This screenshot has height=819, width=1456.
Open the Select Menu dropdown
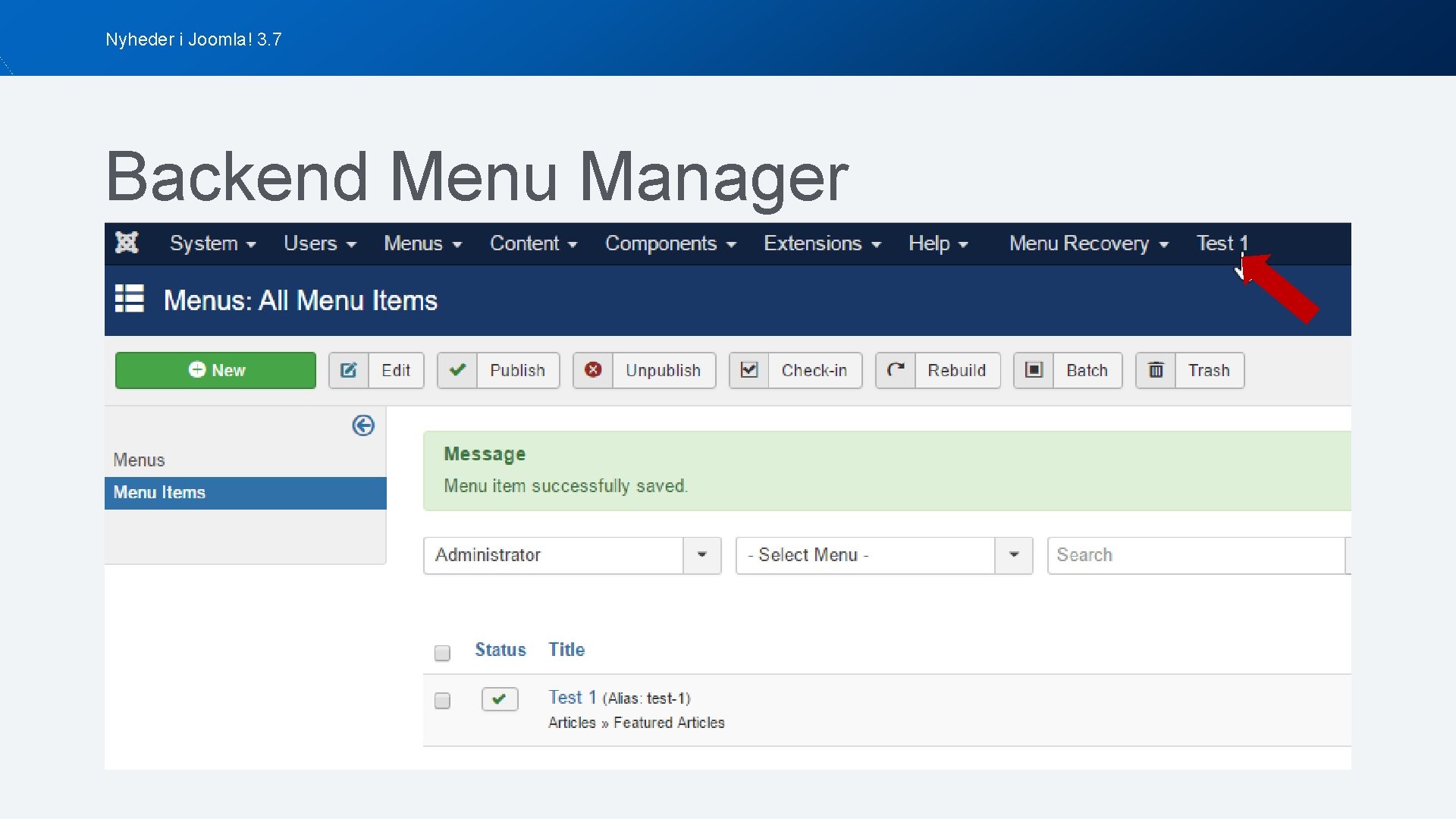pos(884,555)
